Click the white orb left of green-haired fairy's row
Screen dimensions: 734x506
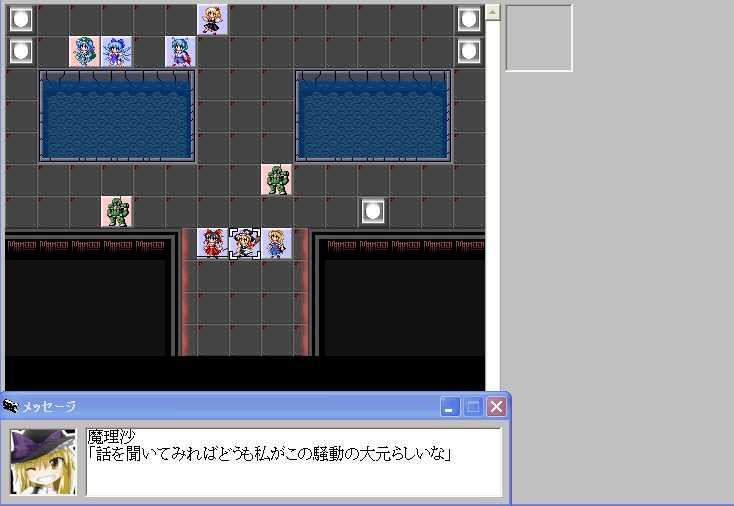pos(21,51)
